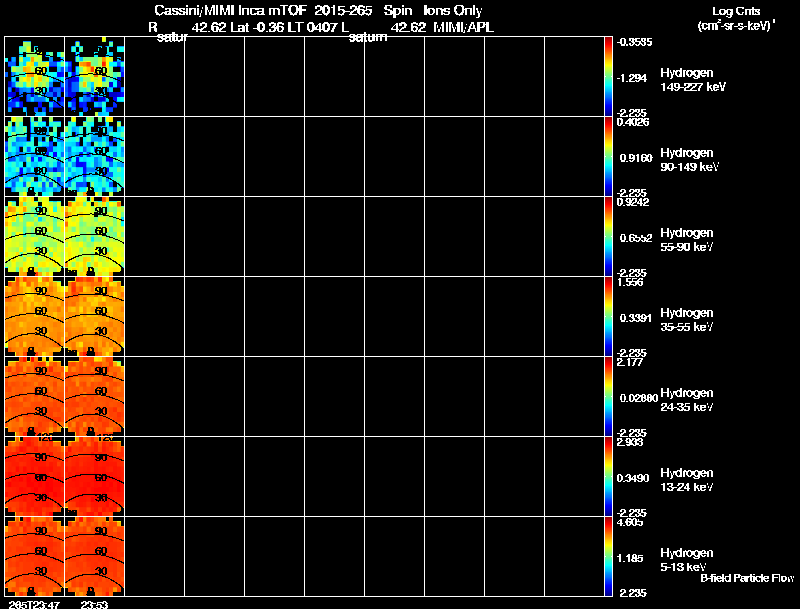Click the color bar for Hydrogen 149-227 keV
The image size is (800, 609).
tap(608, 77)
